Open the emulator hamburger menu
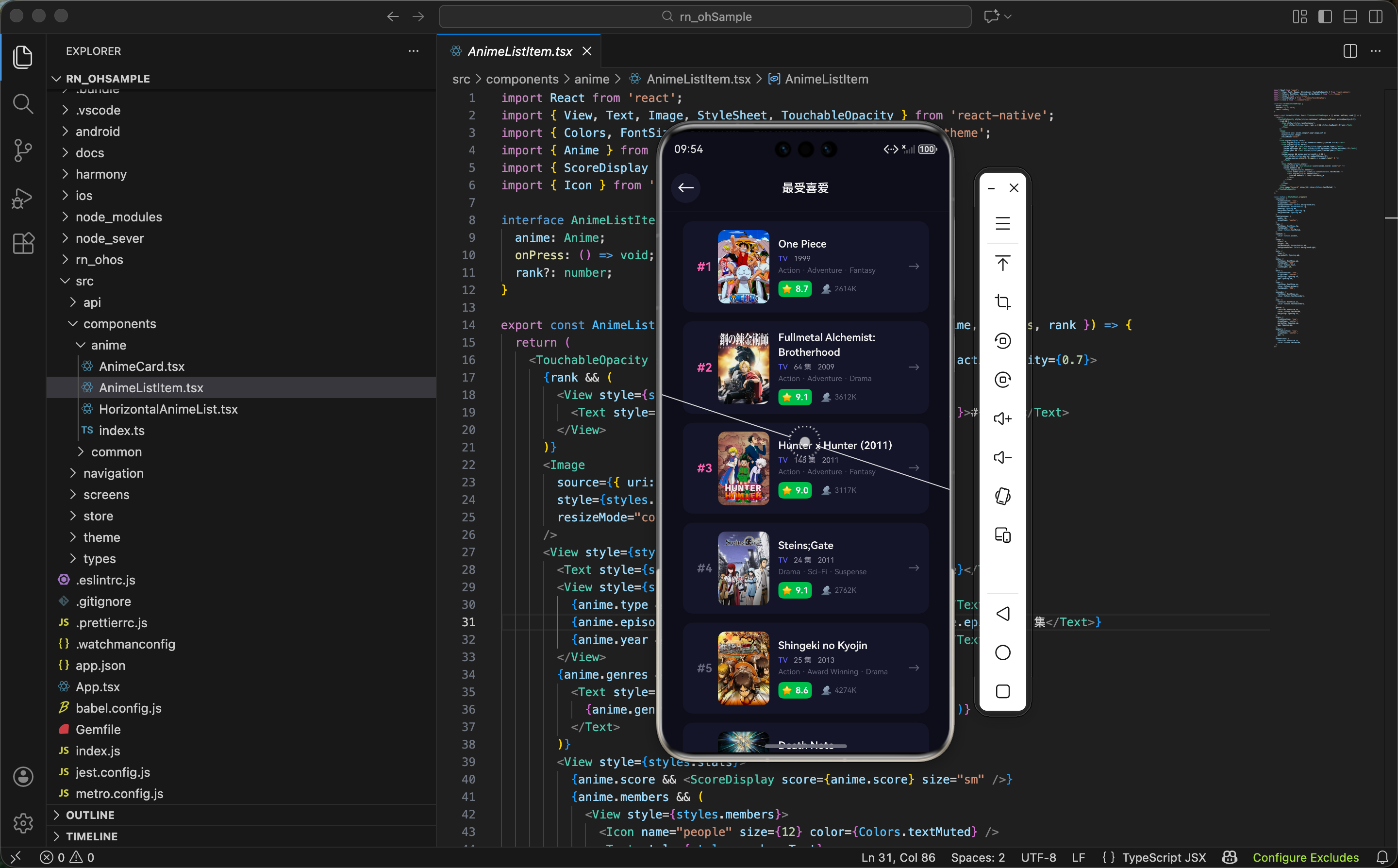The width and height of the screenshot is (1398, 868). tap(1002, 223)
